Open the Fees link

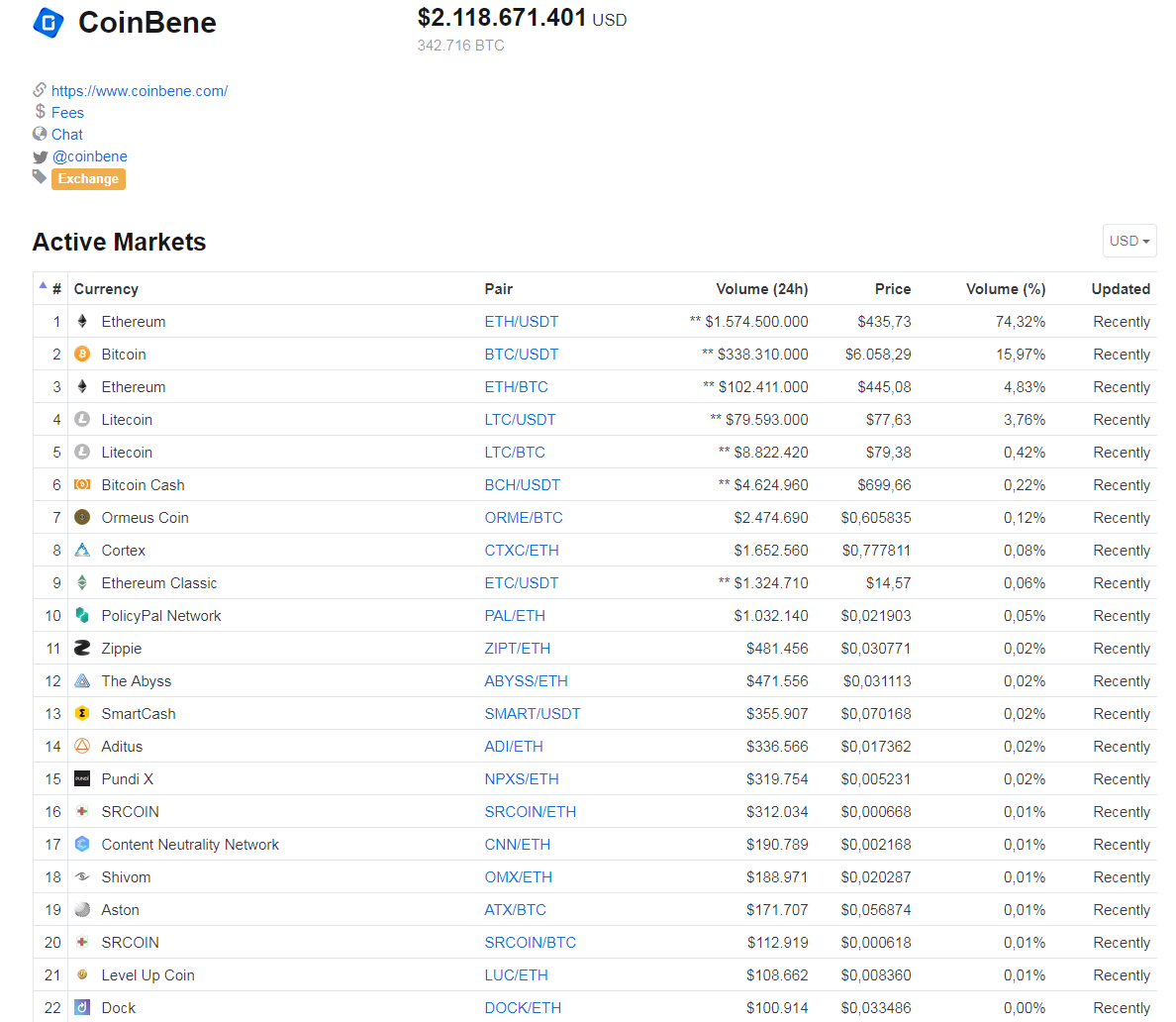(67, 113)
